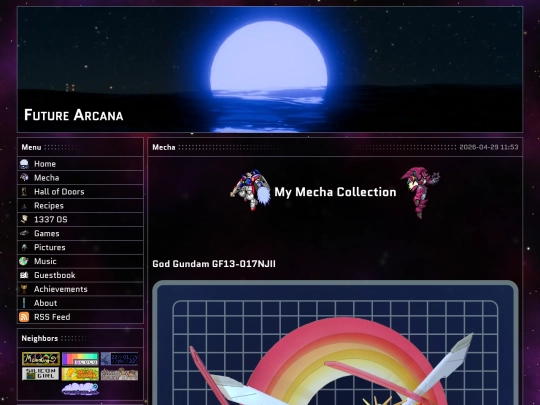This screenshot has width=540, height=405.
Task: Click the My Mecha Collection heading
Action: pos(335,192)
